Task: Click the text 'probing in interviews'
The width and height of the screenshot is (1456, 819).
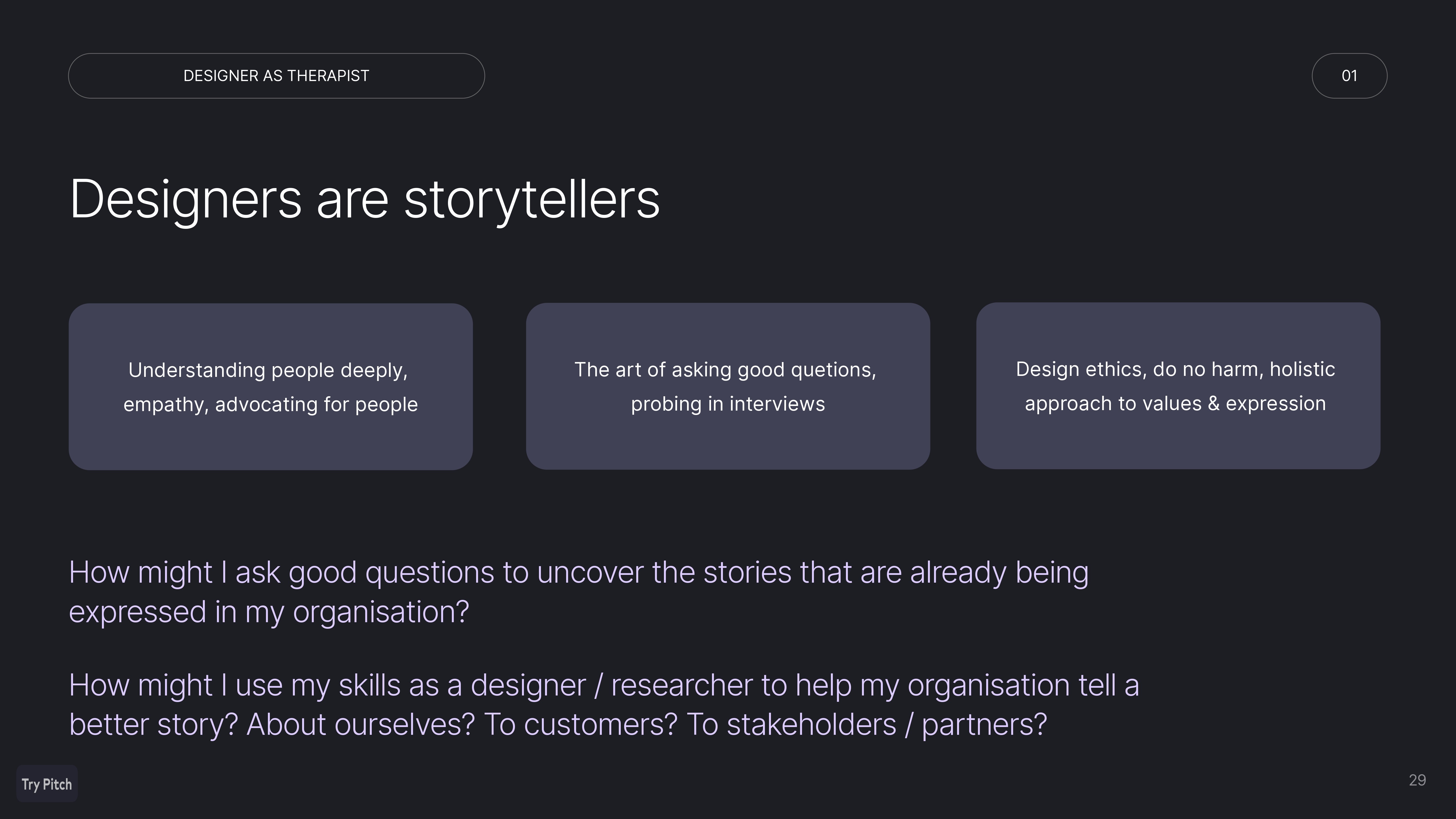Action: pyautogui.click(x=728, y=404)
